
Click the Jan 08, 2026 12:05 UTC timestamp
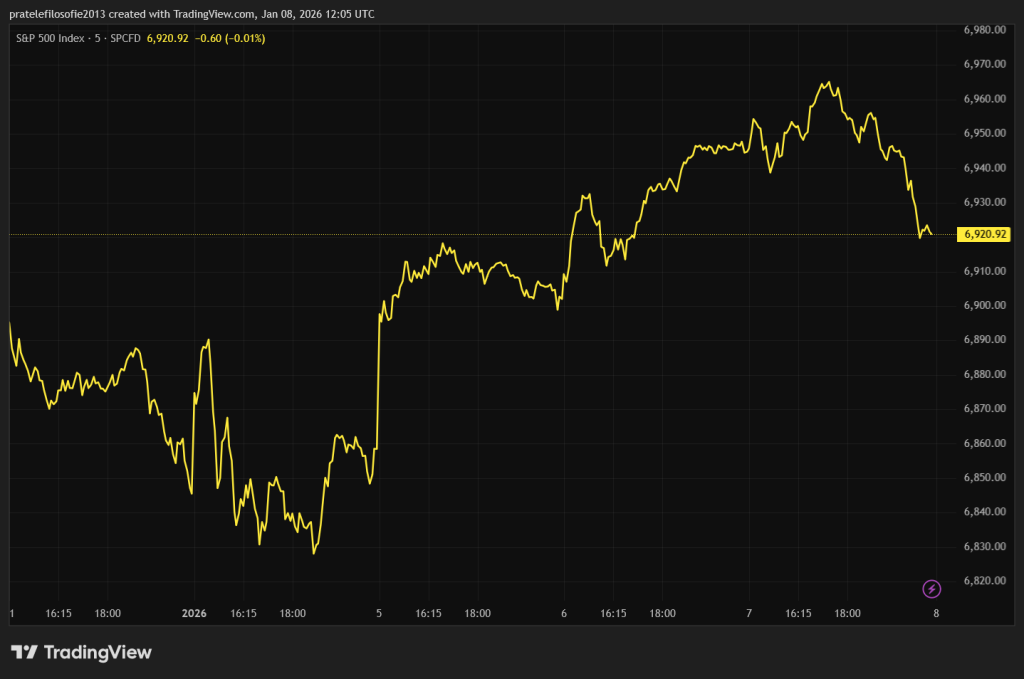click(318, 14)
